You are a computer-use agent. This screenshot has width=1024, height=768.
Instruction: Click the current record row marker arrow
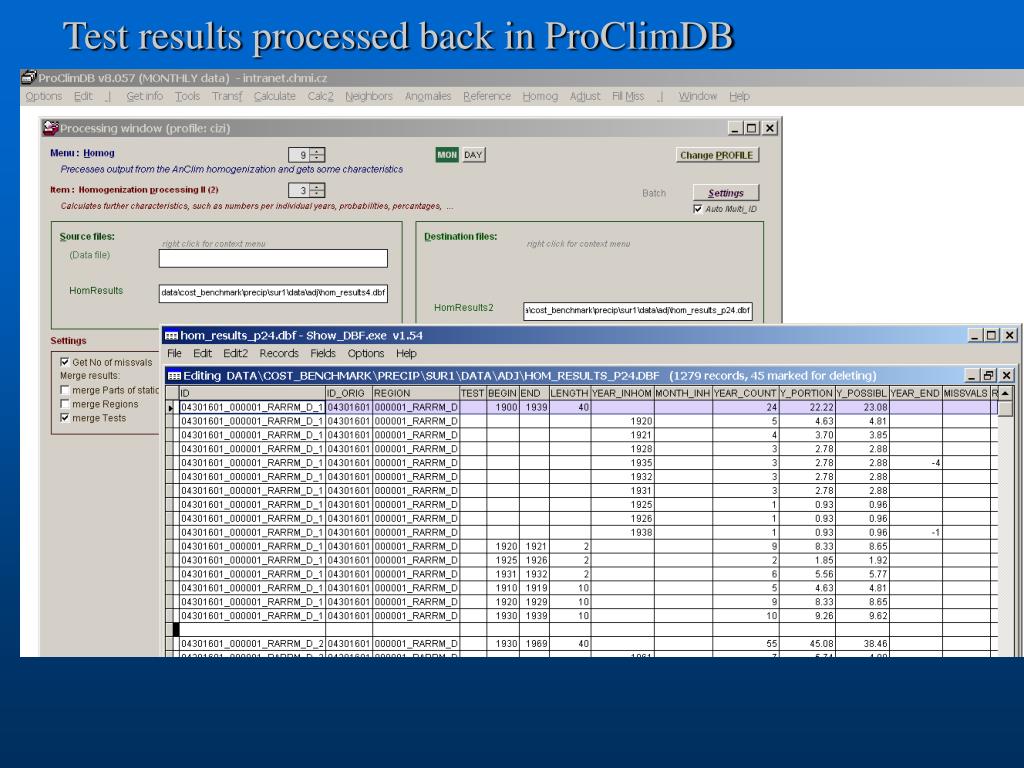coord(172,408)
